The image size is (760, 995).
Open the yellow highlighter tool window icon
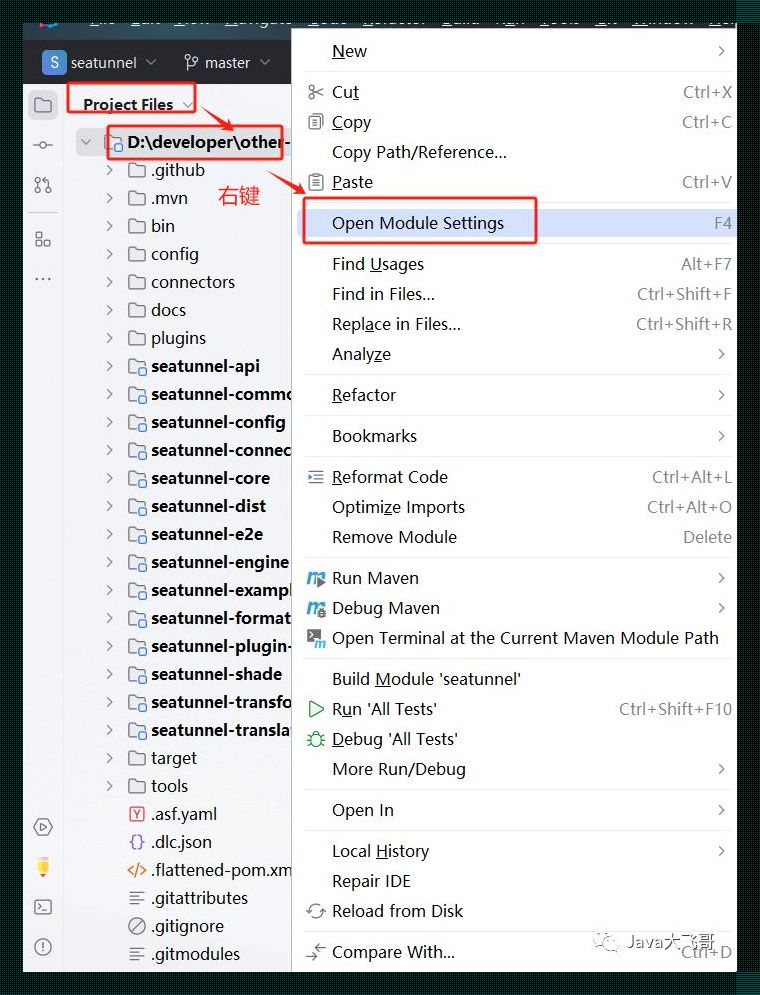(x=43, y=867)
